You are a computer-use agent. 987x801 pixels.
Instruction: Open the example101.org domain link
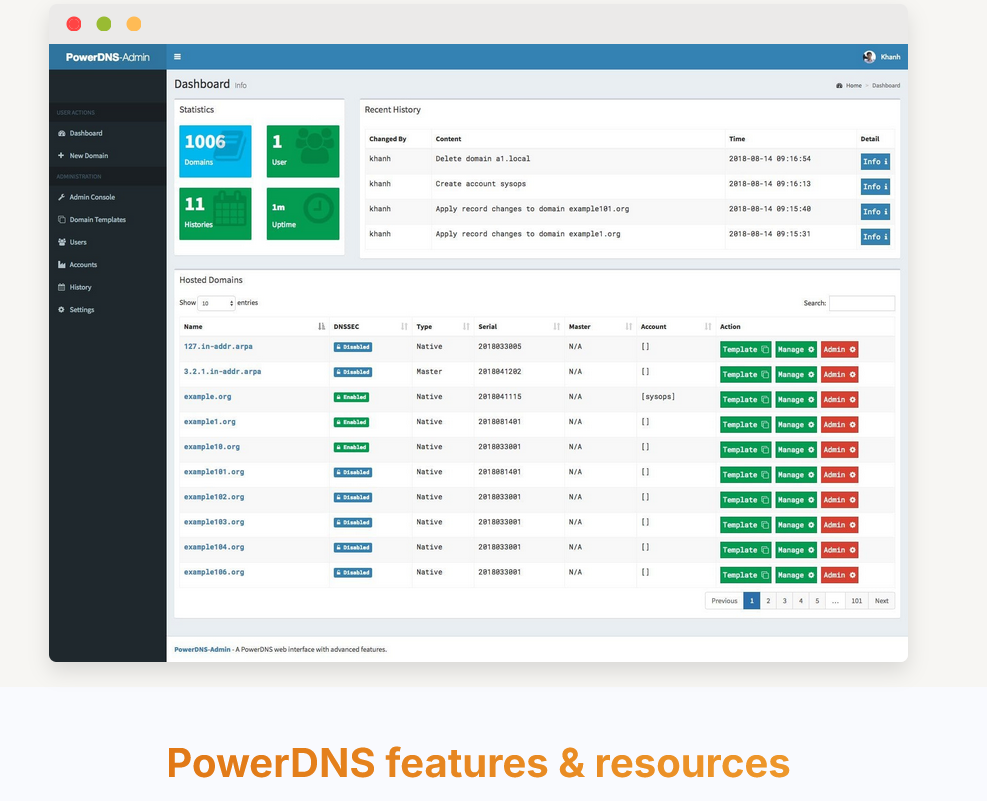(214, 472)
